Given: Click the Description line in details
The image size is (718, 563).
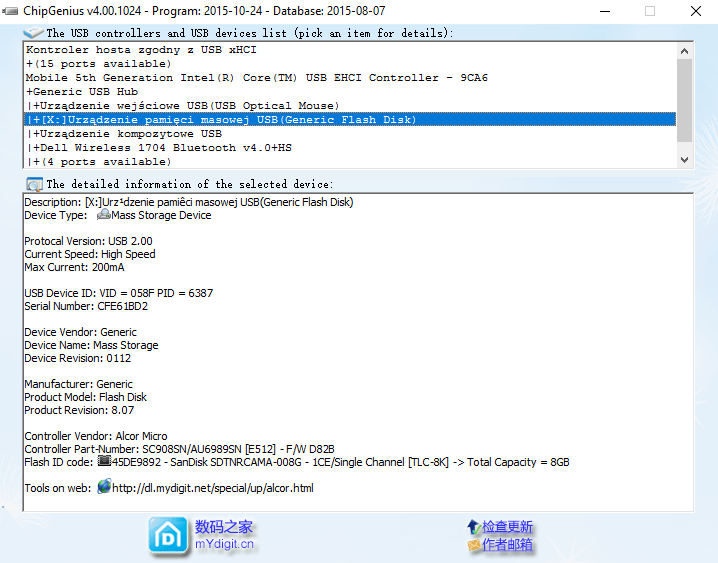Looking at the screenshot, I should (x=189, y=202).
